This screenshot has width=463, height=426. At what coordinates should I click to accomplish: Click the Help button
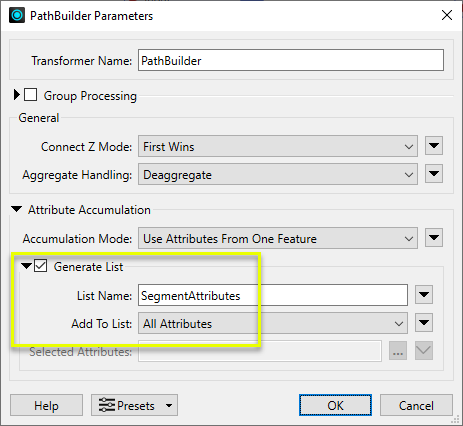point(46,405)
